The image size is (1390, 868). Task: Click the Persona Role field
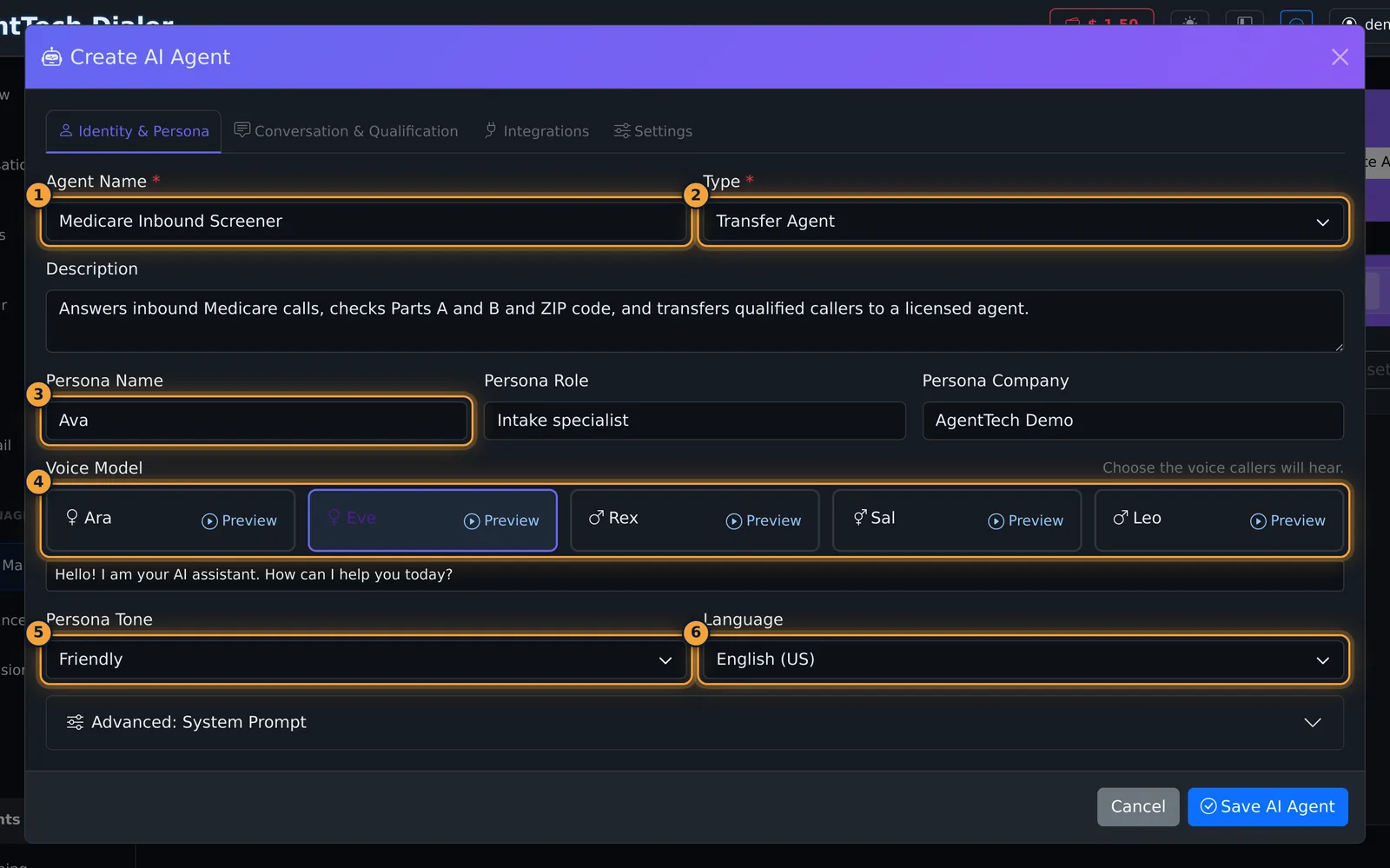tap(695, 421)
